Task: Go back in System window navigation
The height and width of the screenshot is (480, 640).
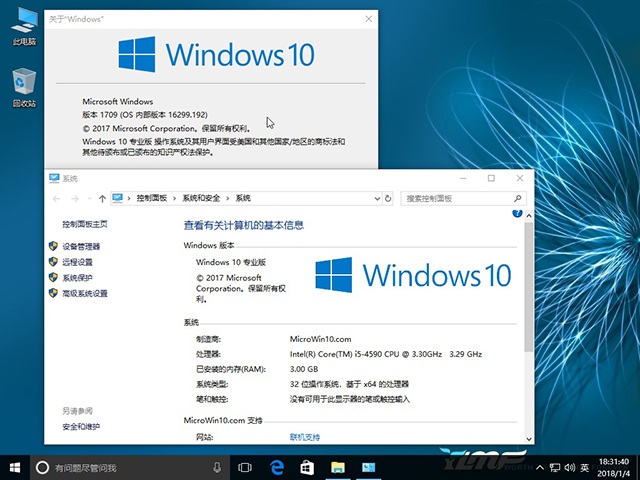Action: pos(56,199)
